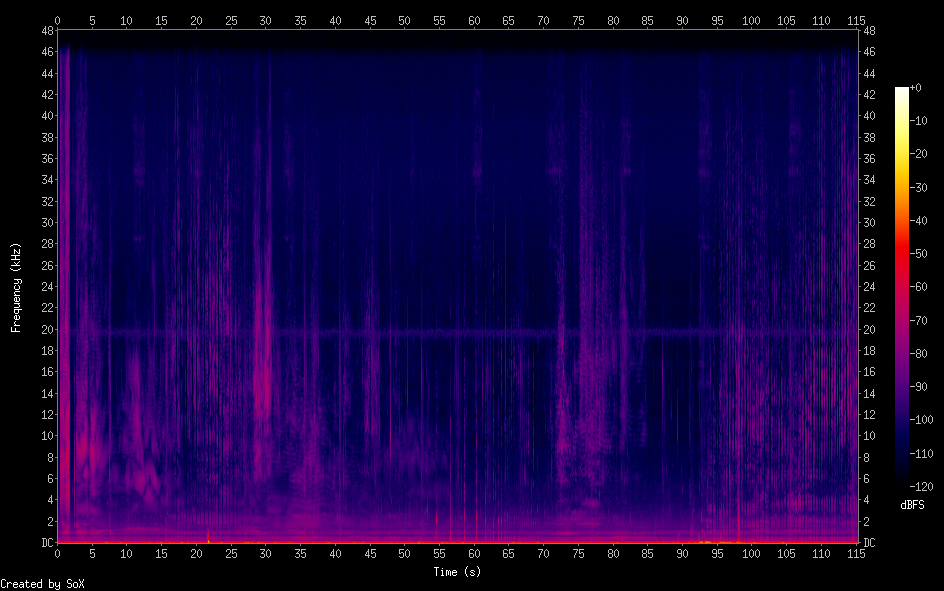Screen dimensions: 944x591
Task: Click the 30 tick on top time axis
Action: (x=265, y=20)
